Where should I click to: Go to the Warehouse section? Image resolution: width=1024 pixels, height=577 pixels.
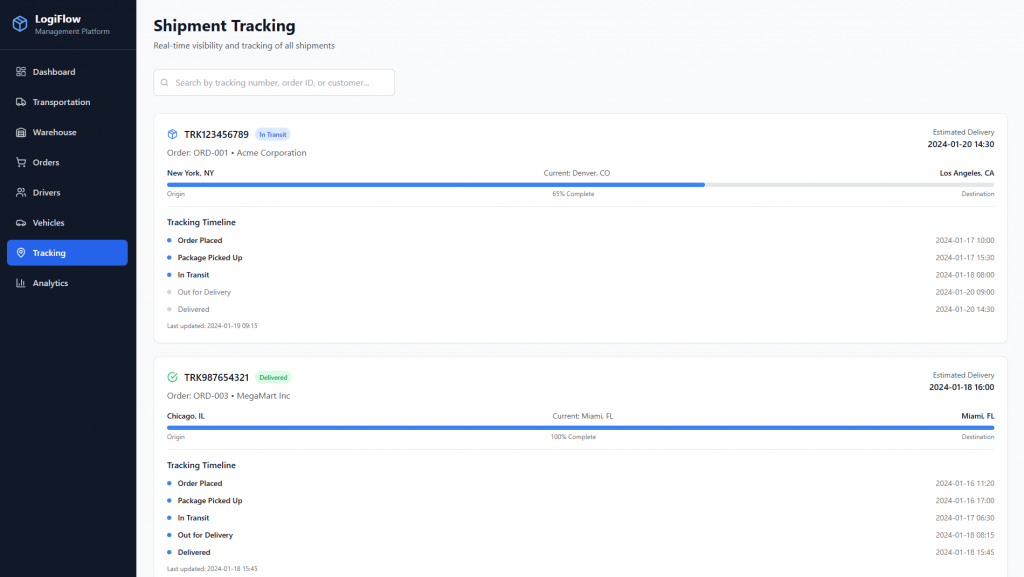click(x=54, y=132)
